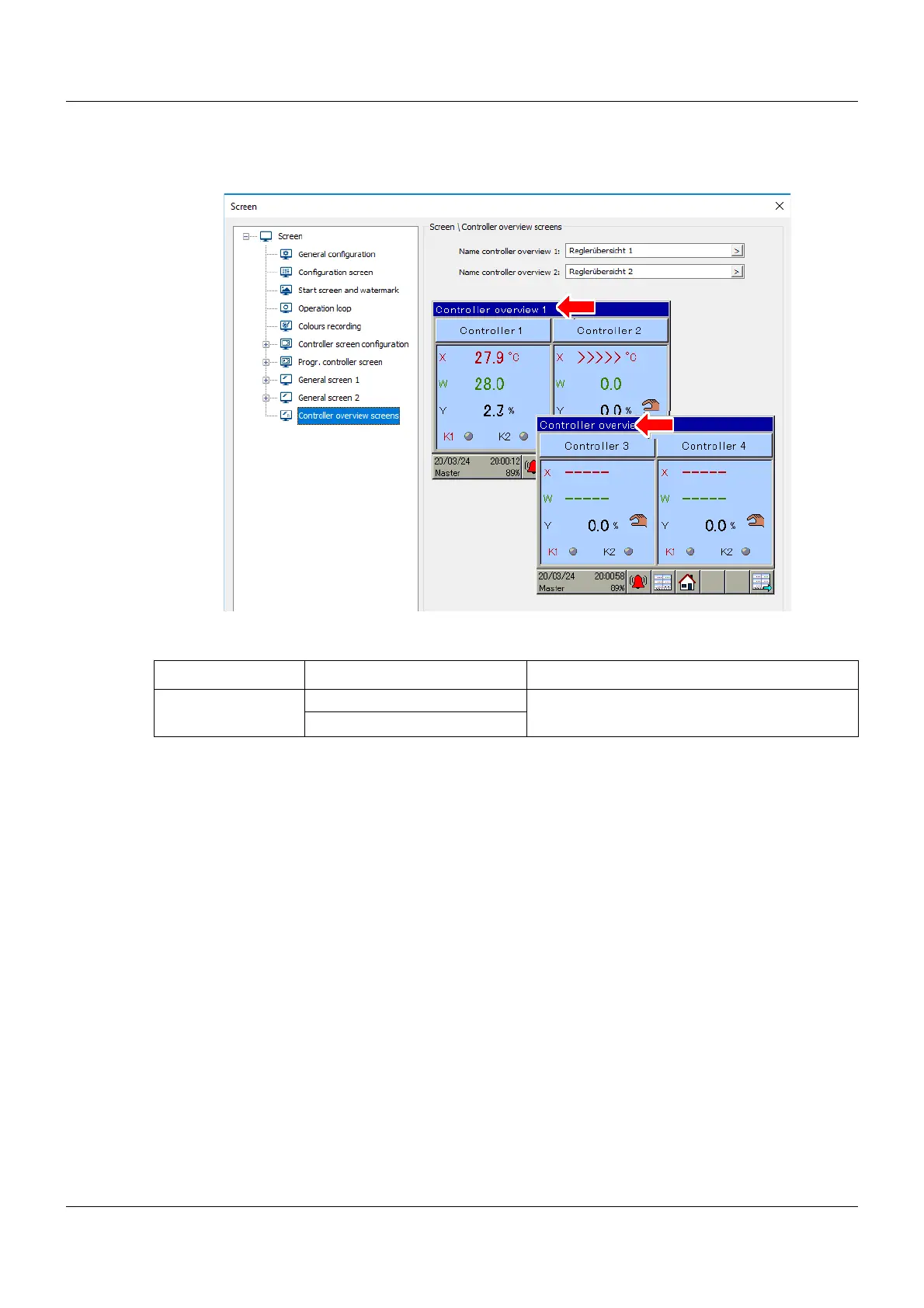Click hand manual-mode icon of Controller 3
The height and width of the screenshot is (1308, 924).
coord(638,520)
